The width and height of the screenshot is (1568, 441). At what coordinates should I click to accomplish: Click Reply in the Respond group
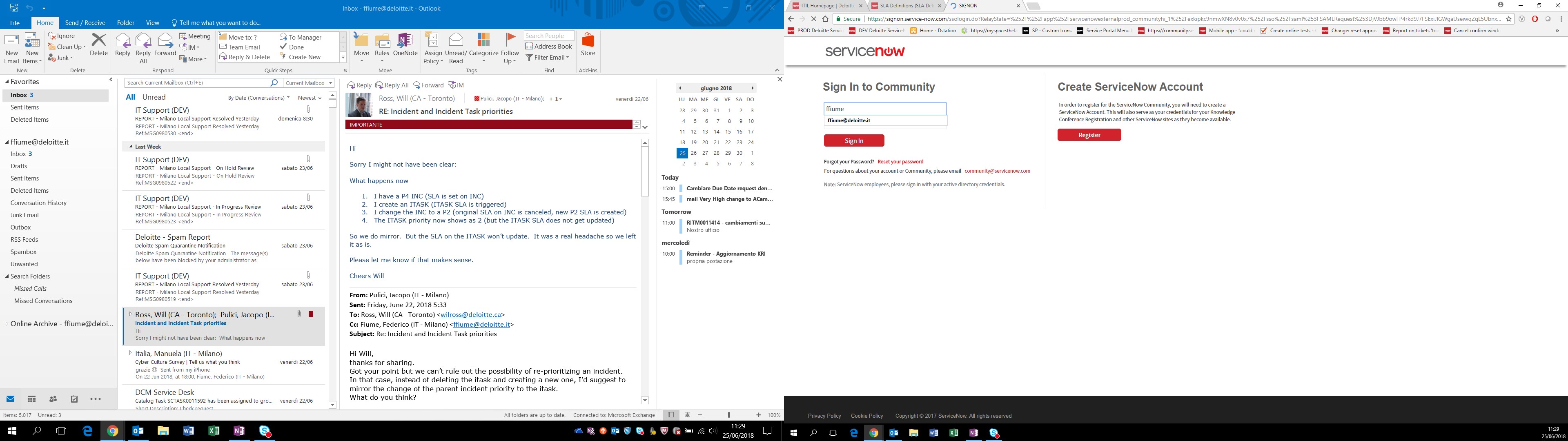(123, 45)
